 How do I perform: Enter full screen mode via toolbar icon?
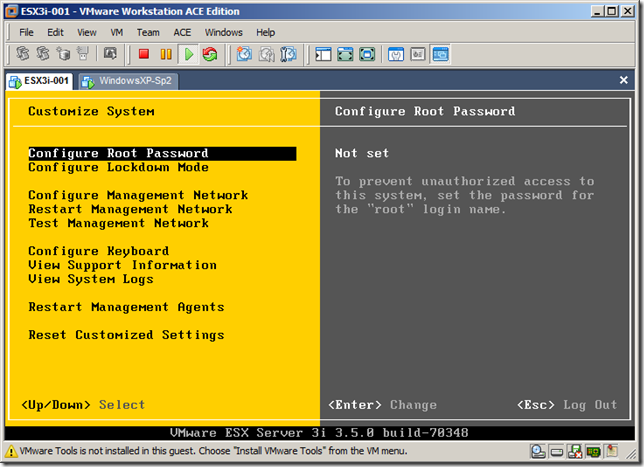pyautogui.click(x=345, y=54)
